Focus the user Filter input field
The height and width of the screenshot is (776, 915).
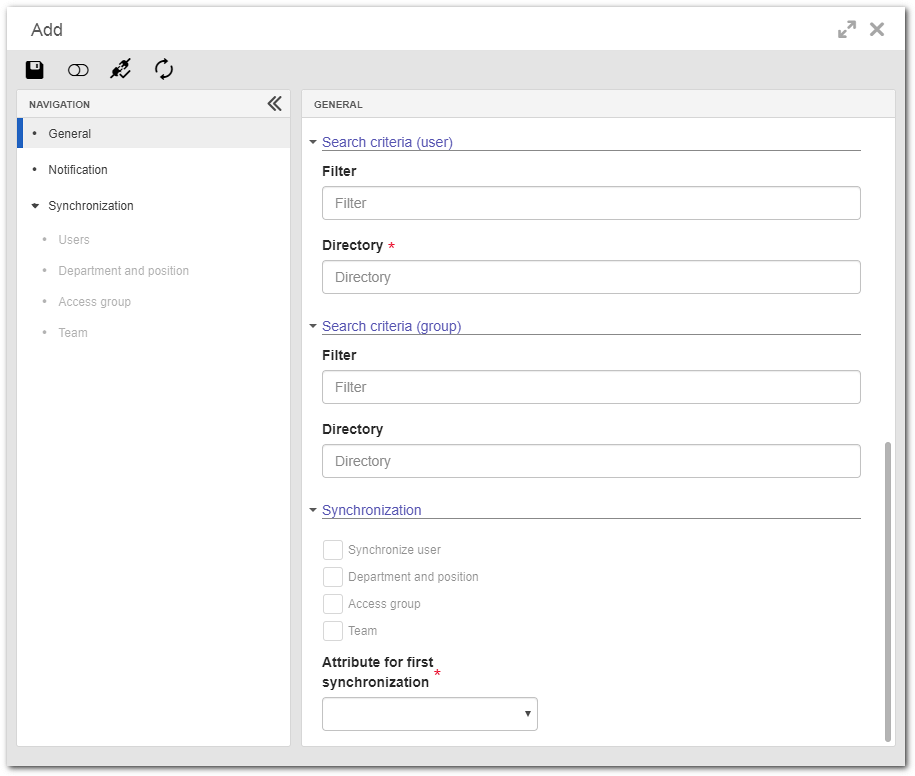coord(591,203)
